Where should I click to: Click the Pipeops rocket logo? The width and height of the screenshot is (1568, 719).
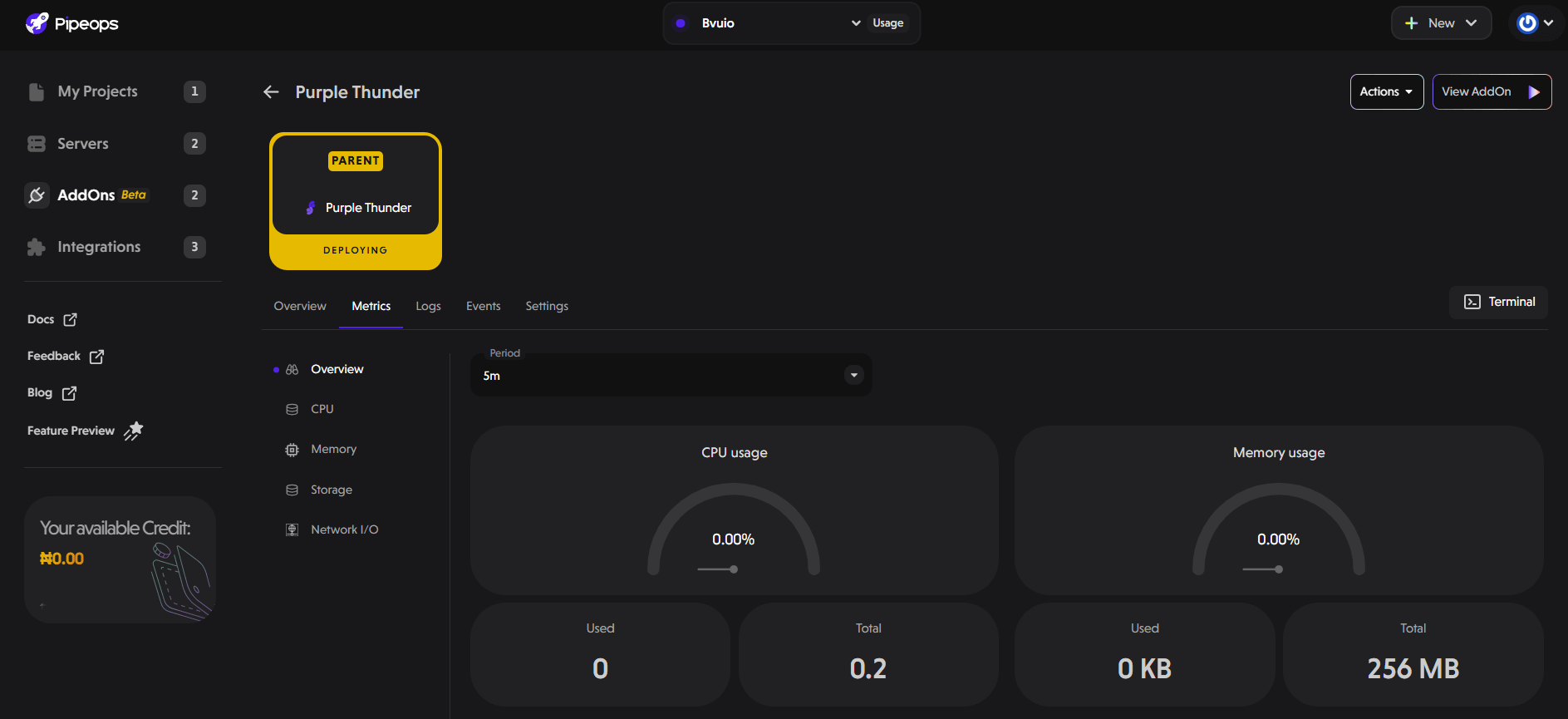pos(37,23)
